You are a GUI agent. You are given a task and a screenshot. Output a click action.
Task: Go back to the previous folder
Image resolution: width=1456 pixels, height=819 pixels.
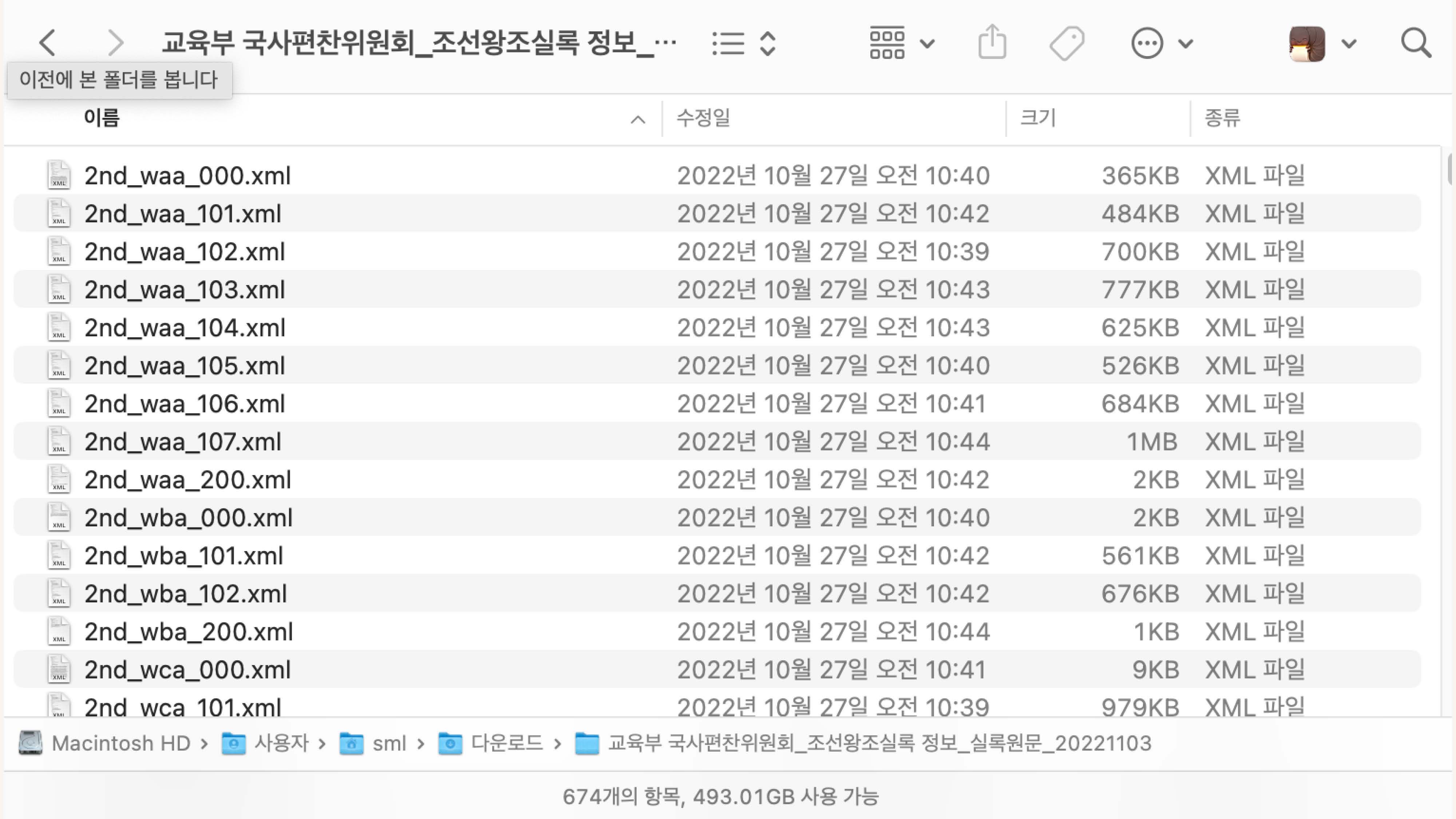tap(48, 43)
